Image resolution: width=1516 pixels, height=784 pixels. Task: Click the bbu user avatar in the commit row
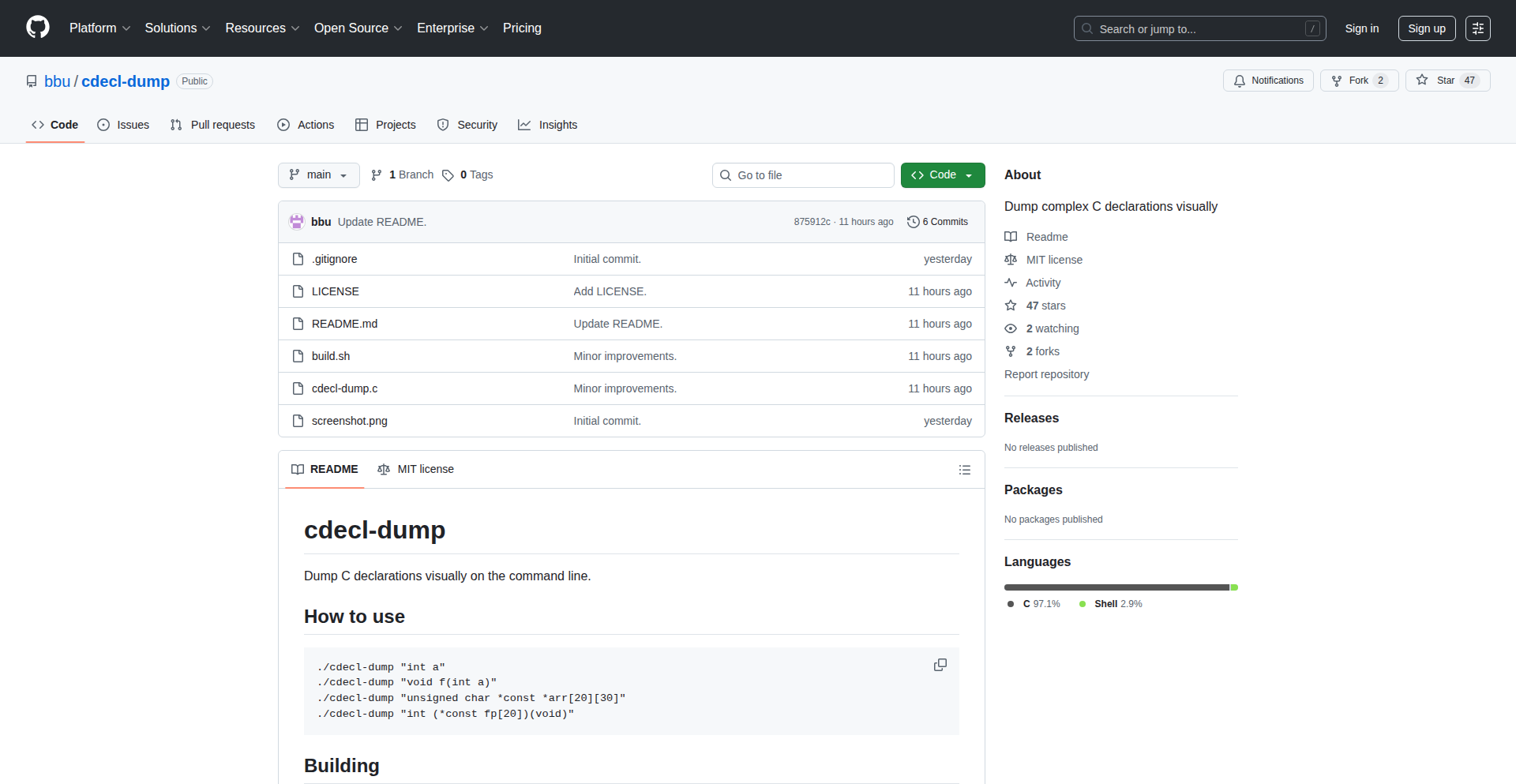click(297, 222)
